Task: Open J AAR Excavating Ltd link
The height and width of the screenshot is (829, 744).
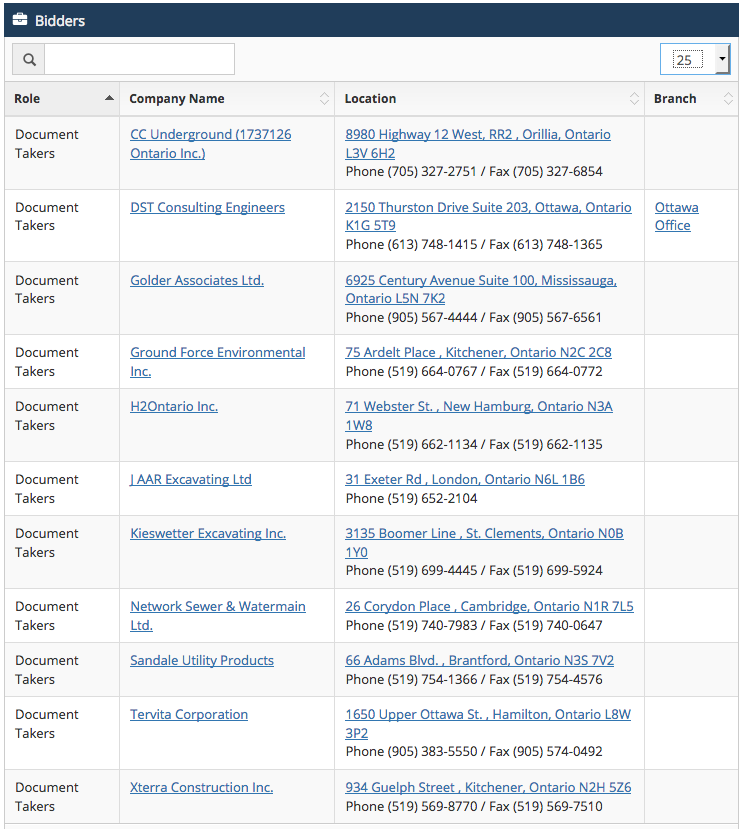Action: (191, 479)
